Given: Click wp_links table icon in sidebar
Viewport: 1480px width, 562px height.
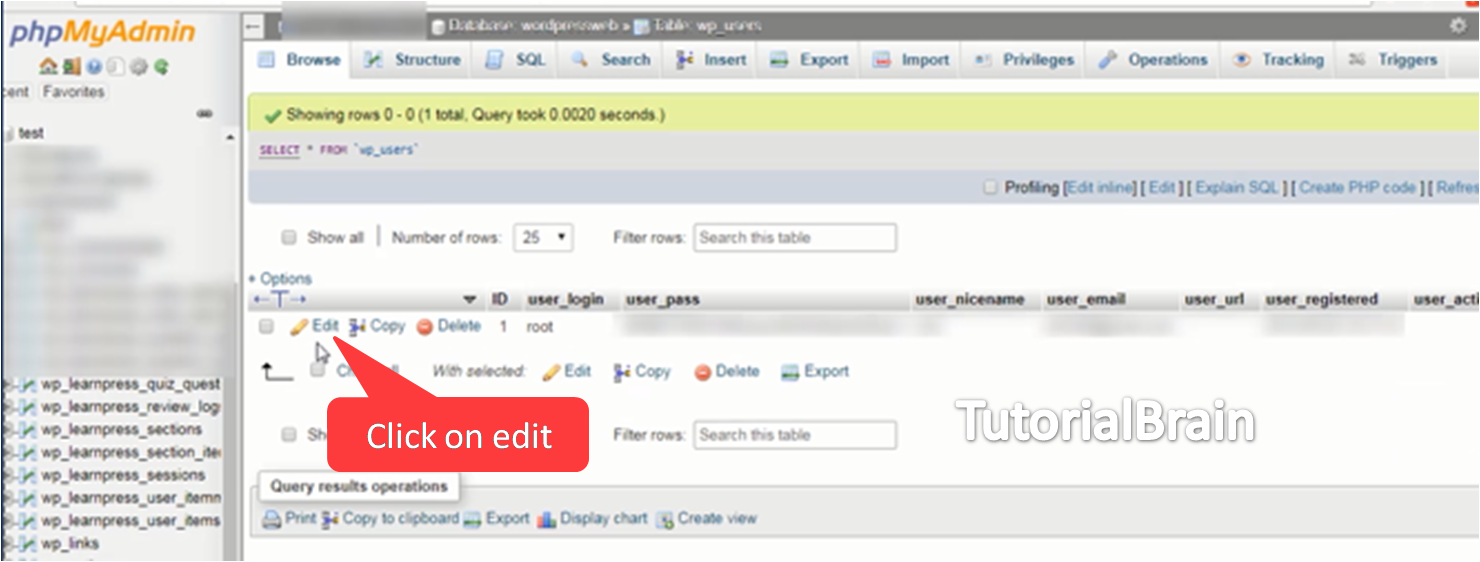Looking at the screenshot, I should click(28, 544).
